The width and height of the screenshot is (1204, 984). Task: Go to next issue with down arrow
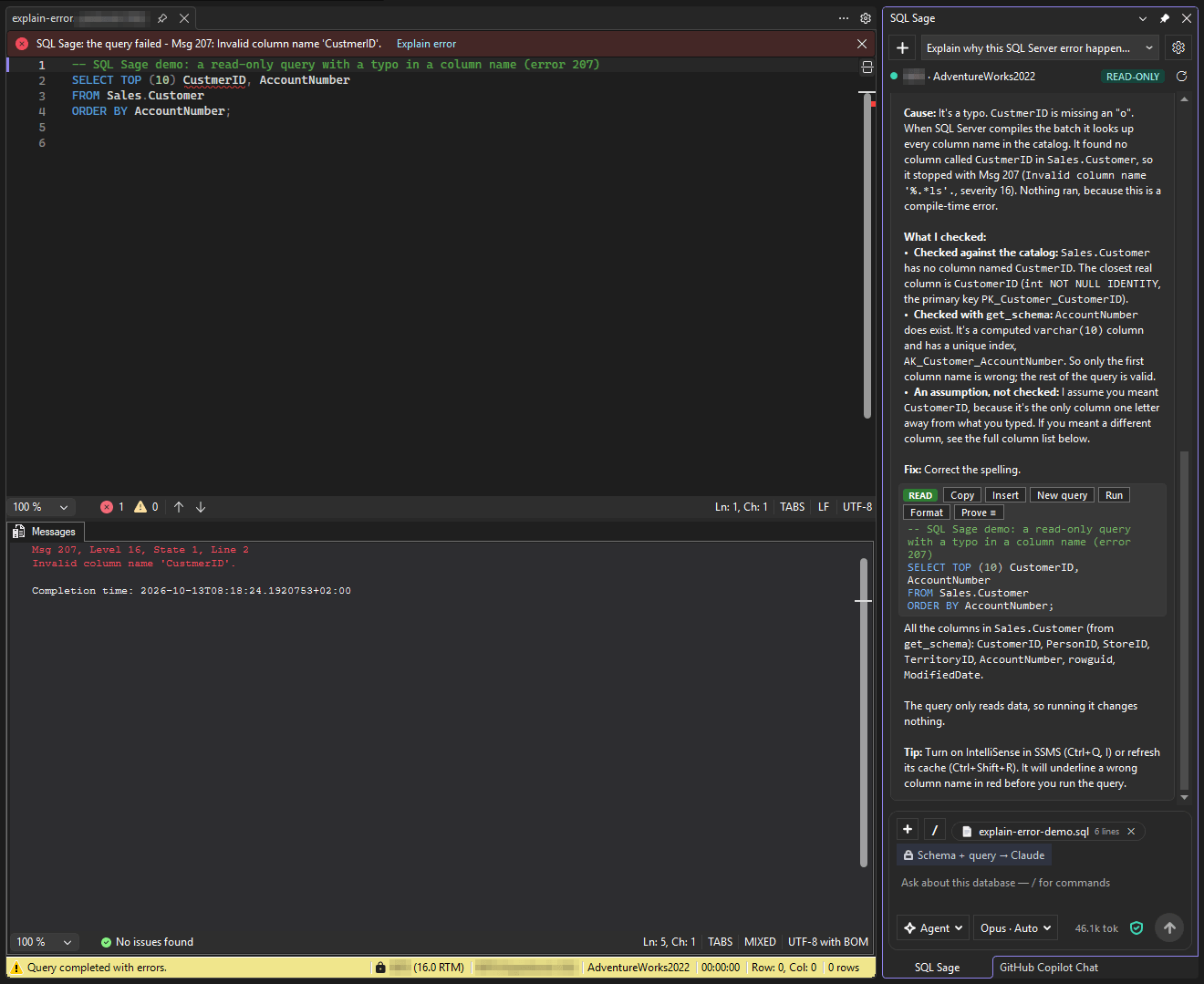[201, 507]
